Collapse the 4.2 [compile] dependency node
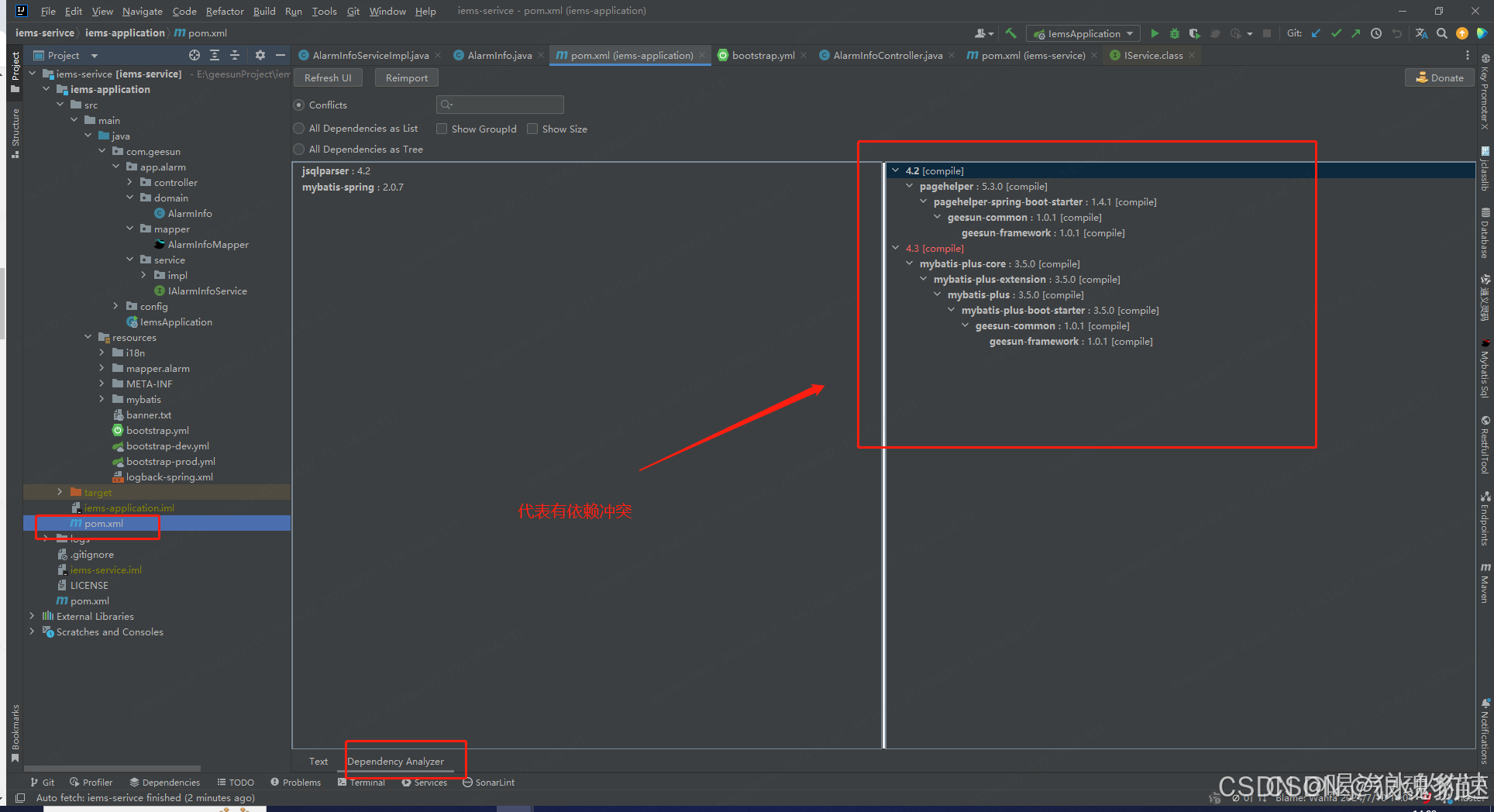1494x812 pixels. 896,170
